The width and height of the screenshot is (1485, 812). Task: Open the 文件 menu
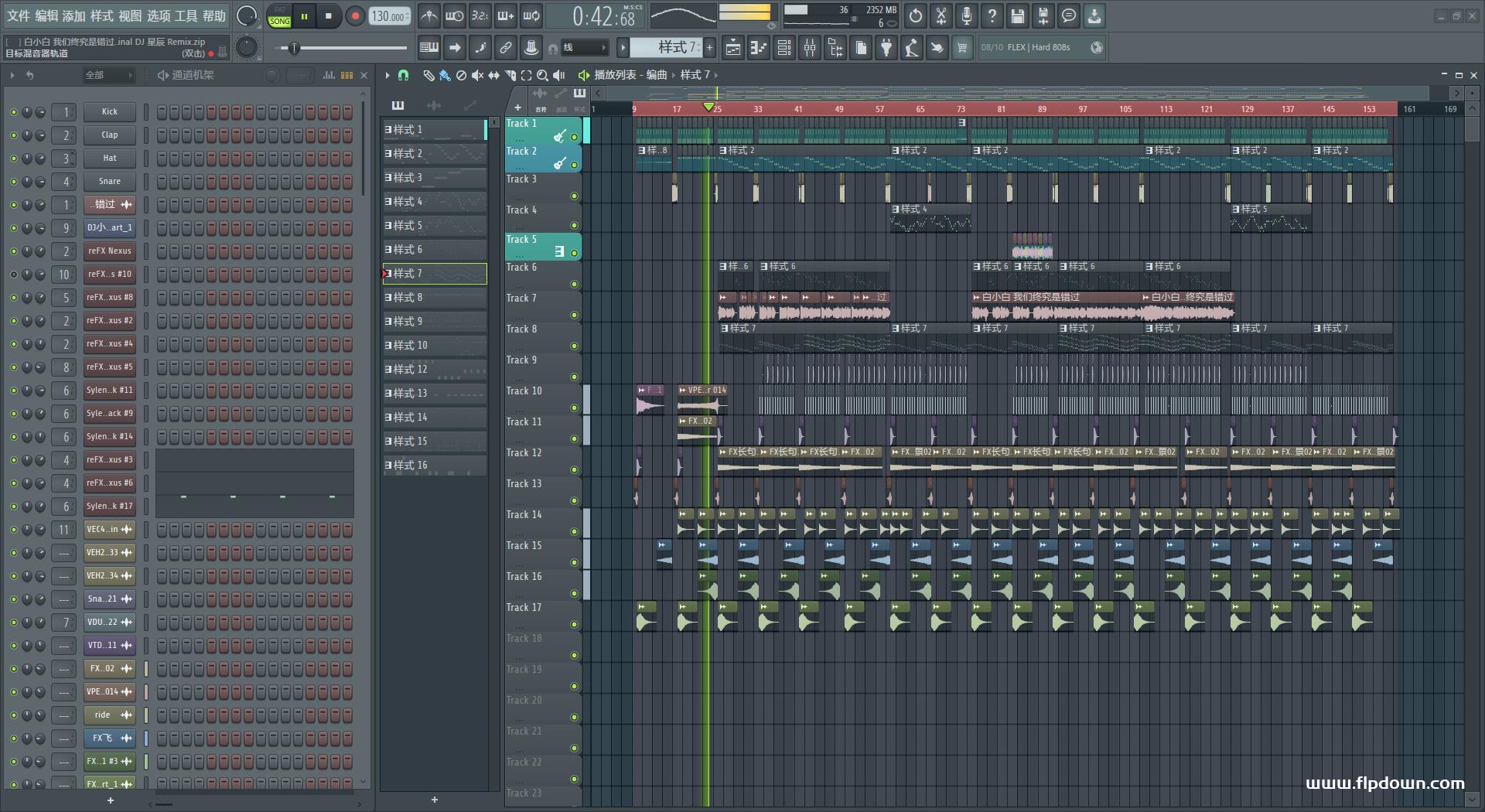click(19, 15)
